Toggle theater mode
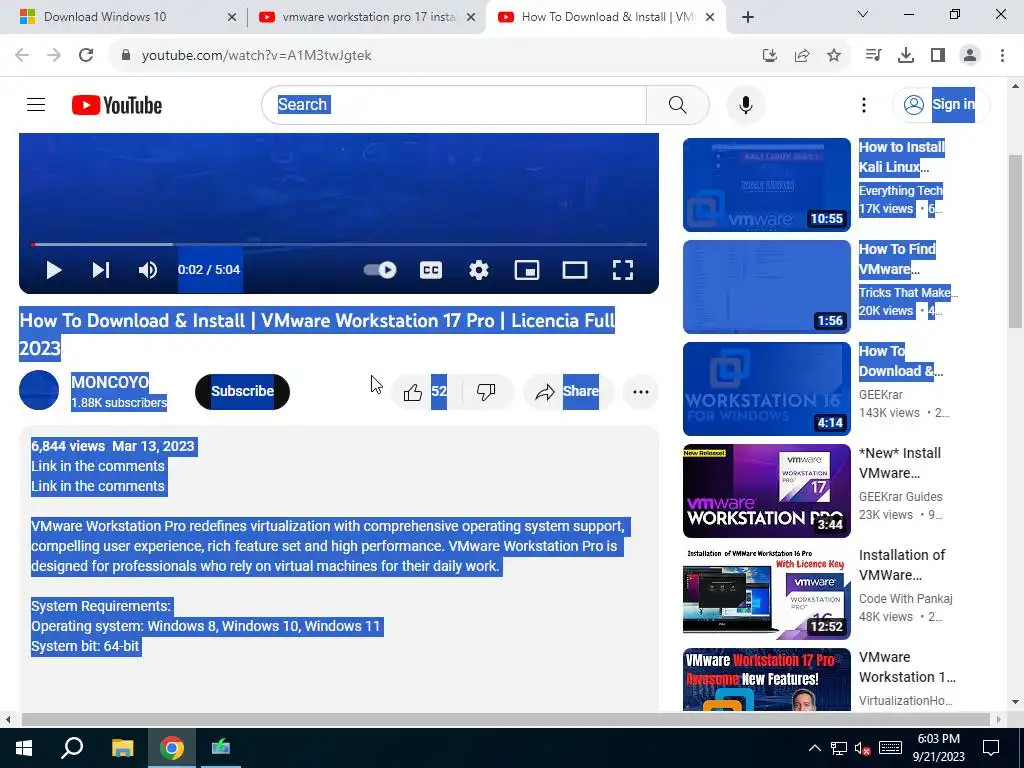 (x=575, y=270)
